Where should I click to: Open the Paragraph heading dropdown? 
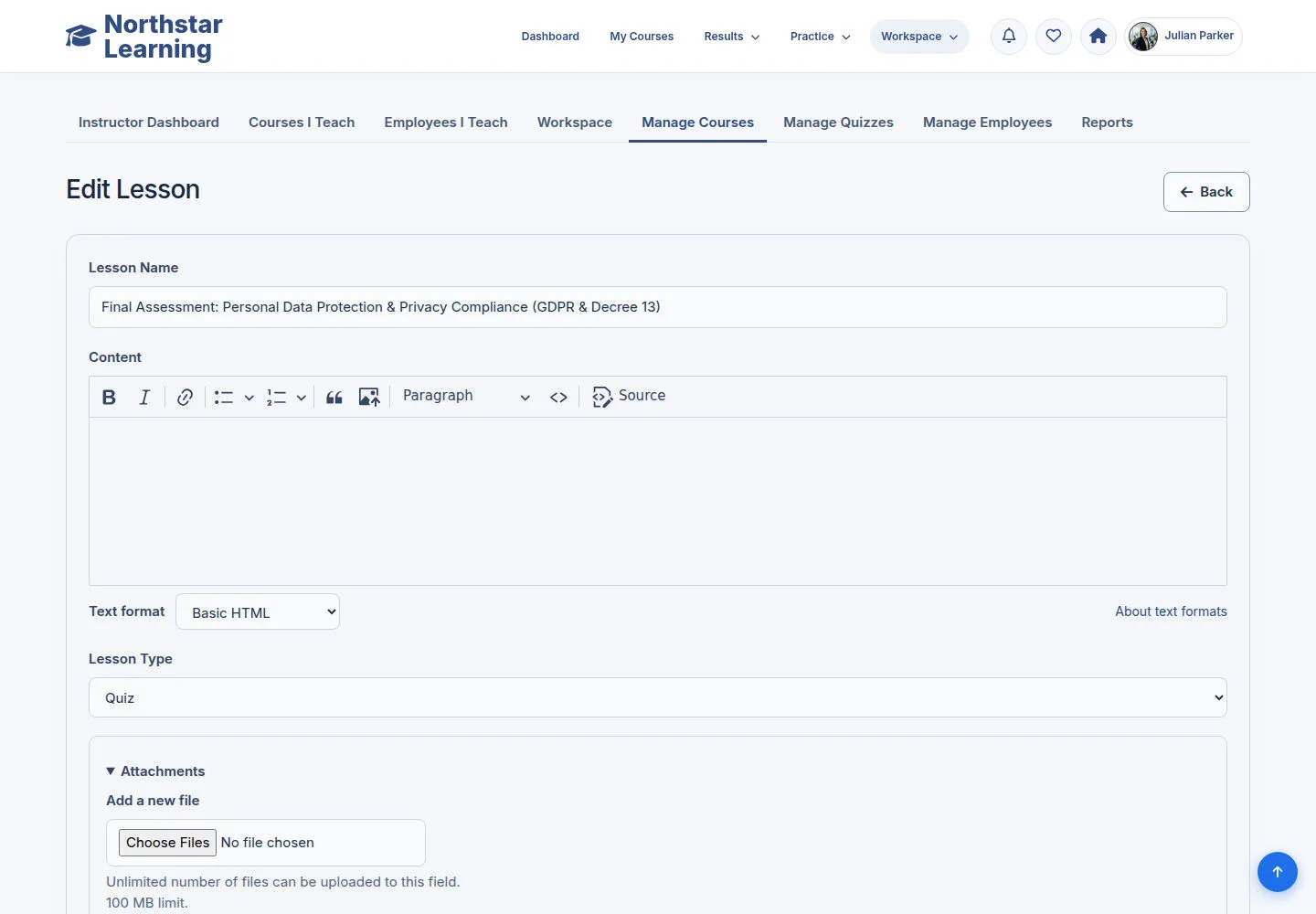(x=466, y=397)
